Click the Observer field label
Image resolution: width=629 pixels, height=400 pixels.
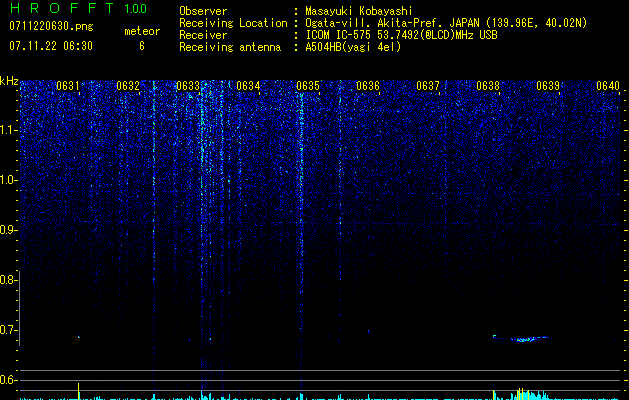[x=203, y=11]
